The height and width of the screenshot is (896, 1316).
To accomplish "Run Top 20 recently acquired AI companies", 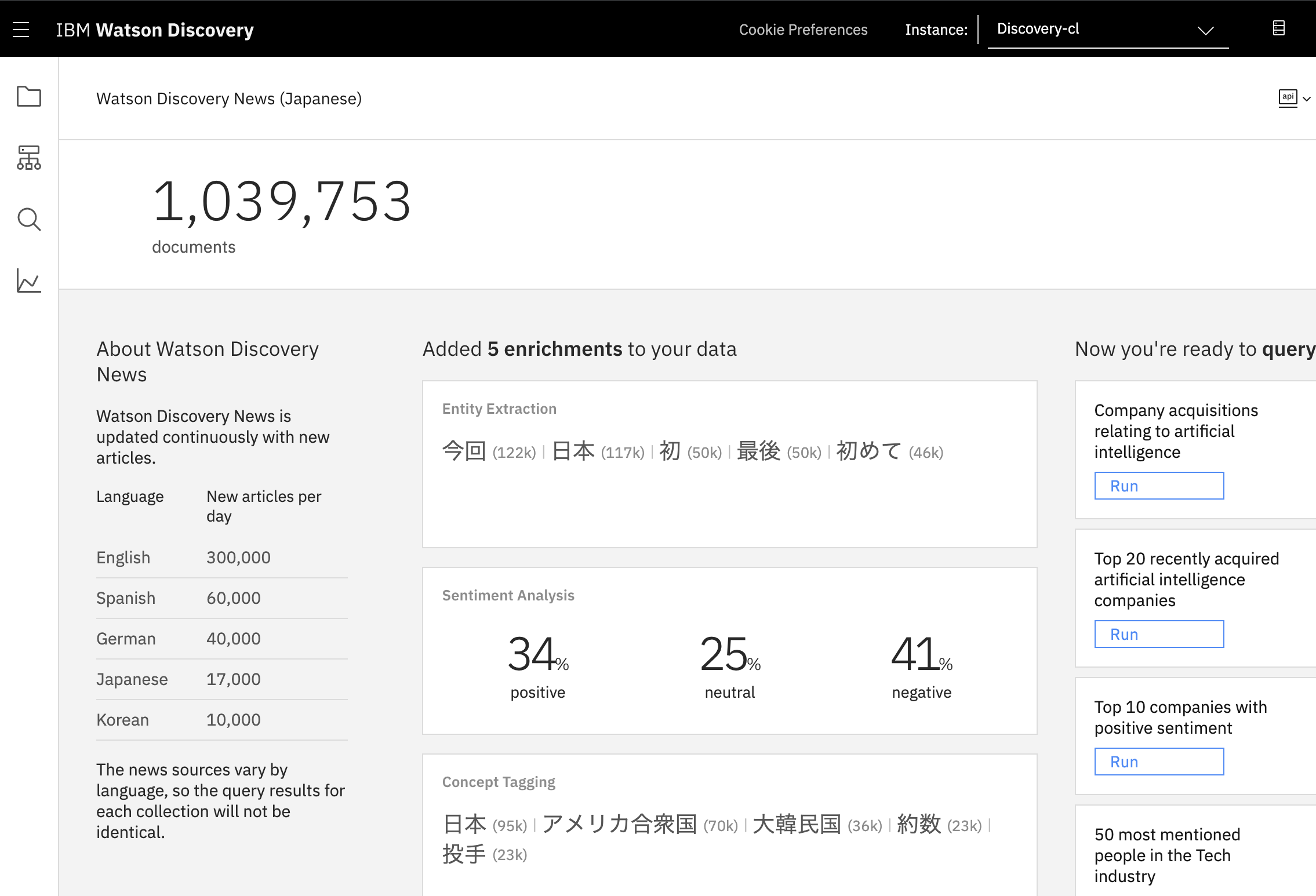I will (1159, 634).
